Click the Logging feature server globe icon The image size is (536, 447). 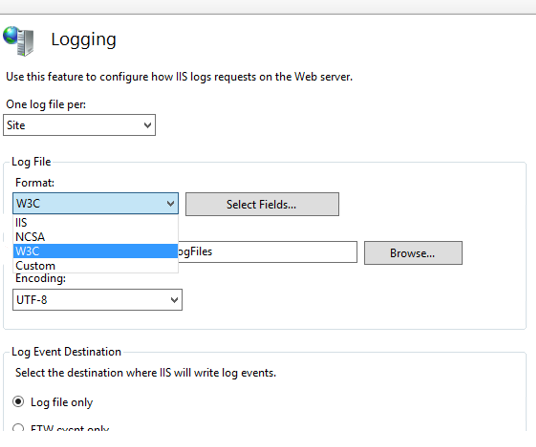[19, 41]
